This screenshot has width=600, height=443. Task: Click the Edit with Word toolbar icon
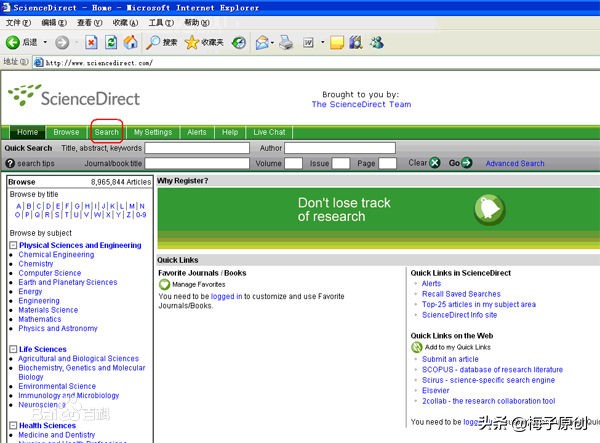(x=308, y=42)
